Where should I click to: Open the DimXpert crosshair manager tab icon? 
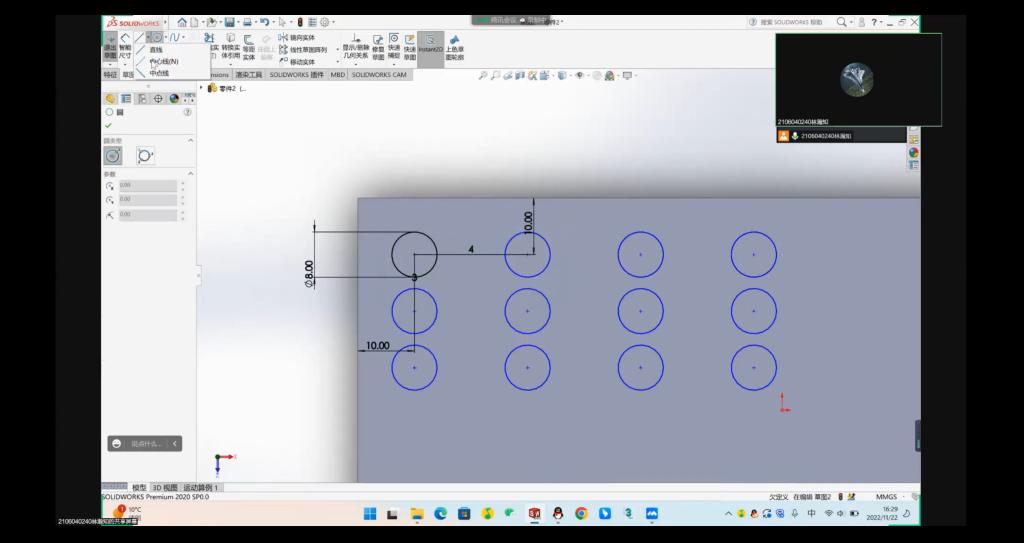pos(158,98)
